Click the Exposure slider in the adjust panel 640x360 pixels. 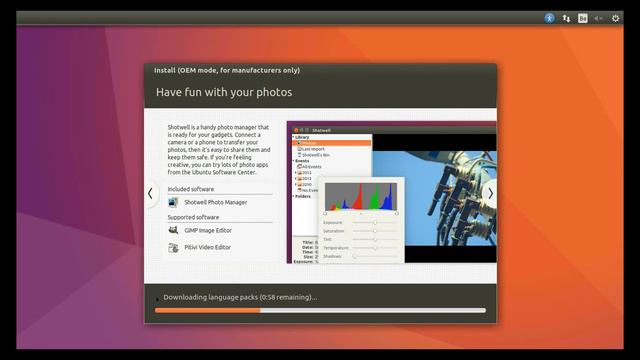click(x=375, y=222)
